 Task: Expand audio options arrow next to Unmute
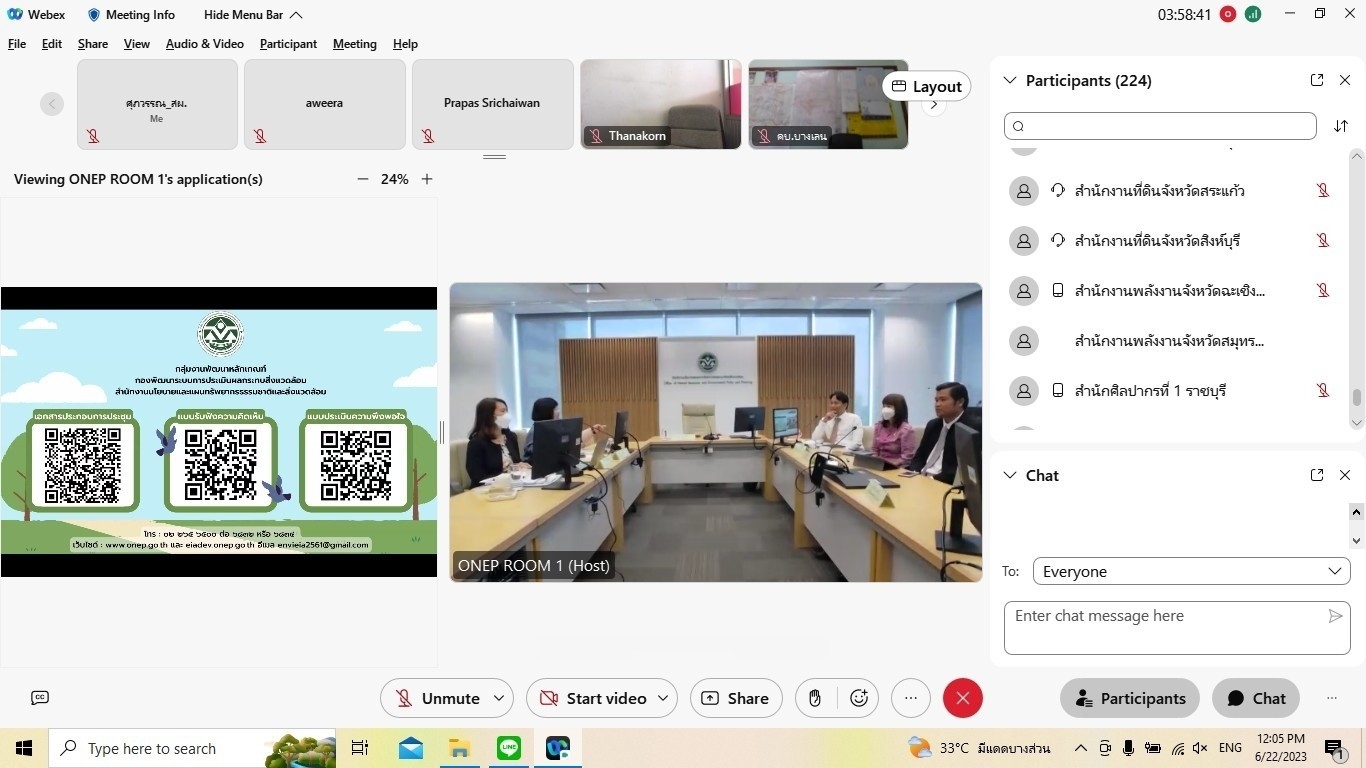(499, 698)
